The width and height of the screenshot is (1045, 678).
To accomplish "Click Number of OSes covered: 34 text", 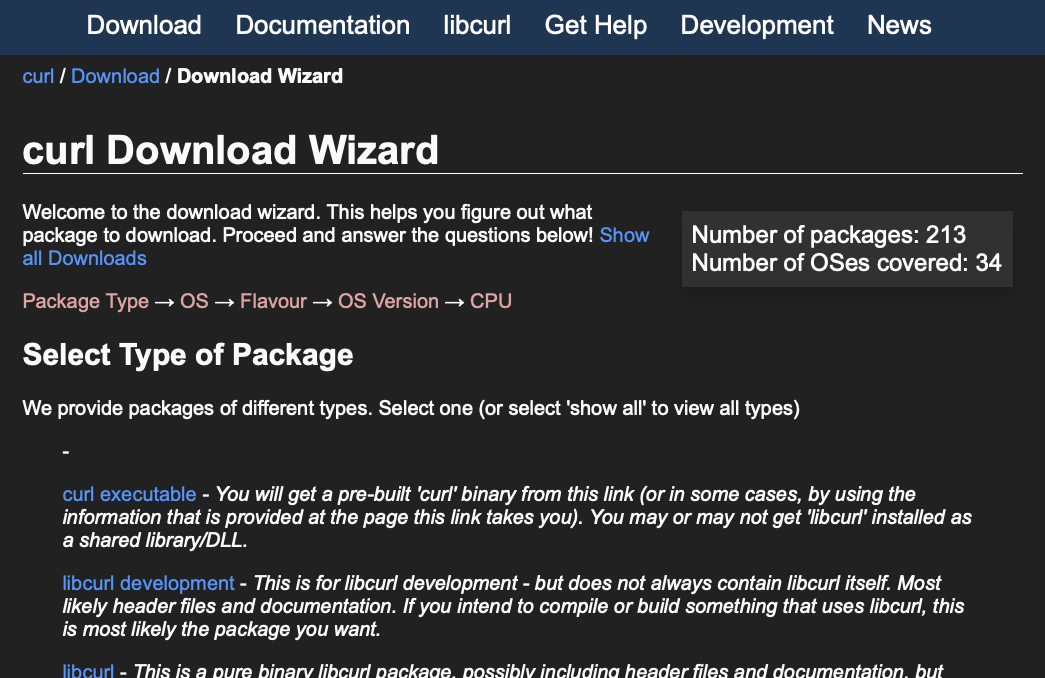I will [x=846, y=263].
